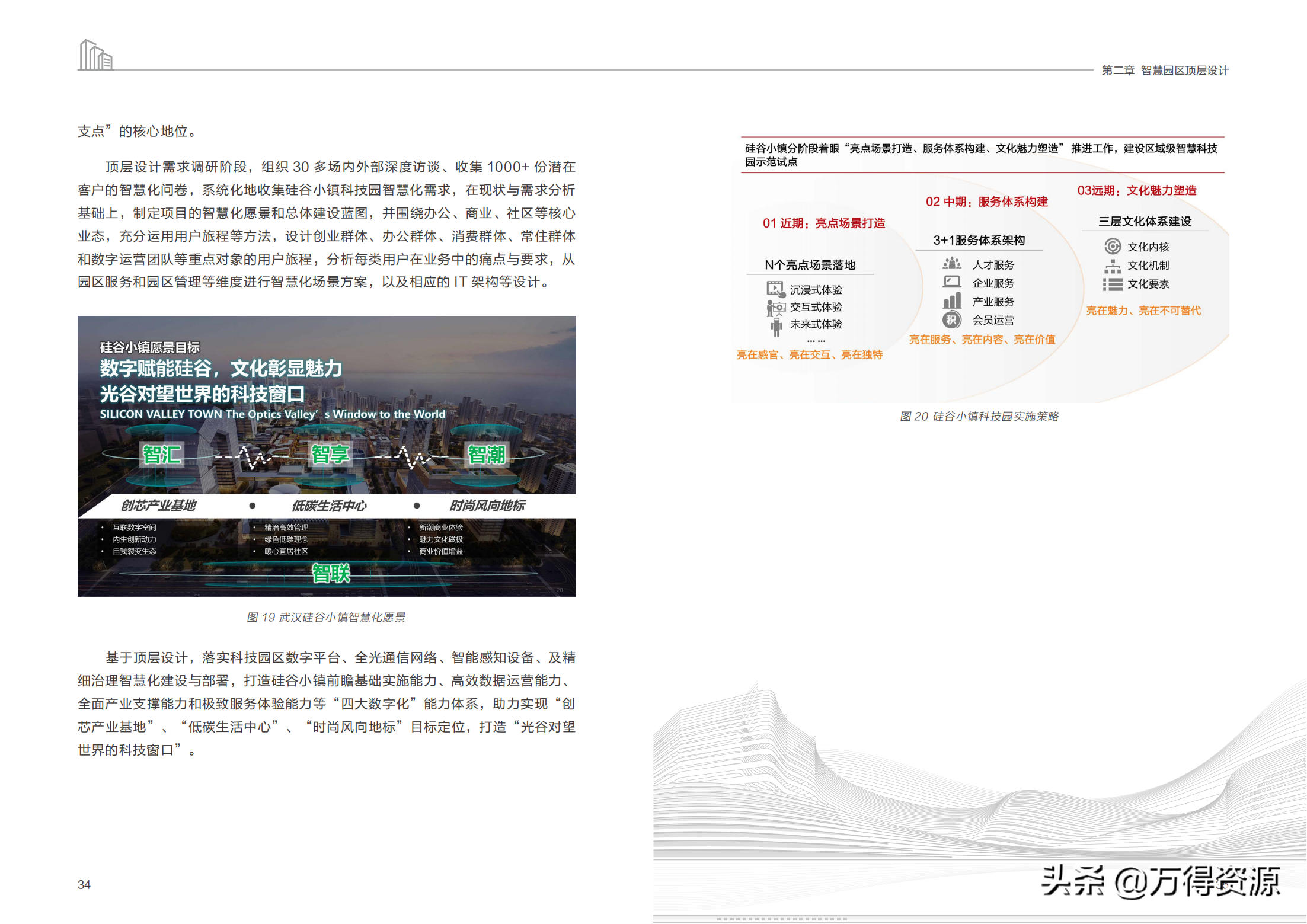This screenshot has height=924, width=1307.
Task: Click the green 智潮 label
Action: (x=487, y=455)
